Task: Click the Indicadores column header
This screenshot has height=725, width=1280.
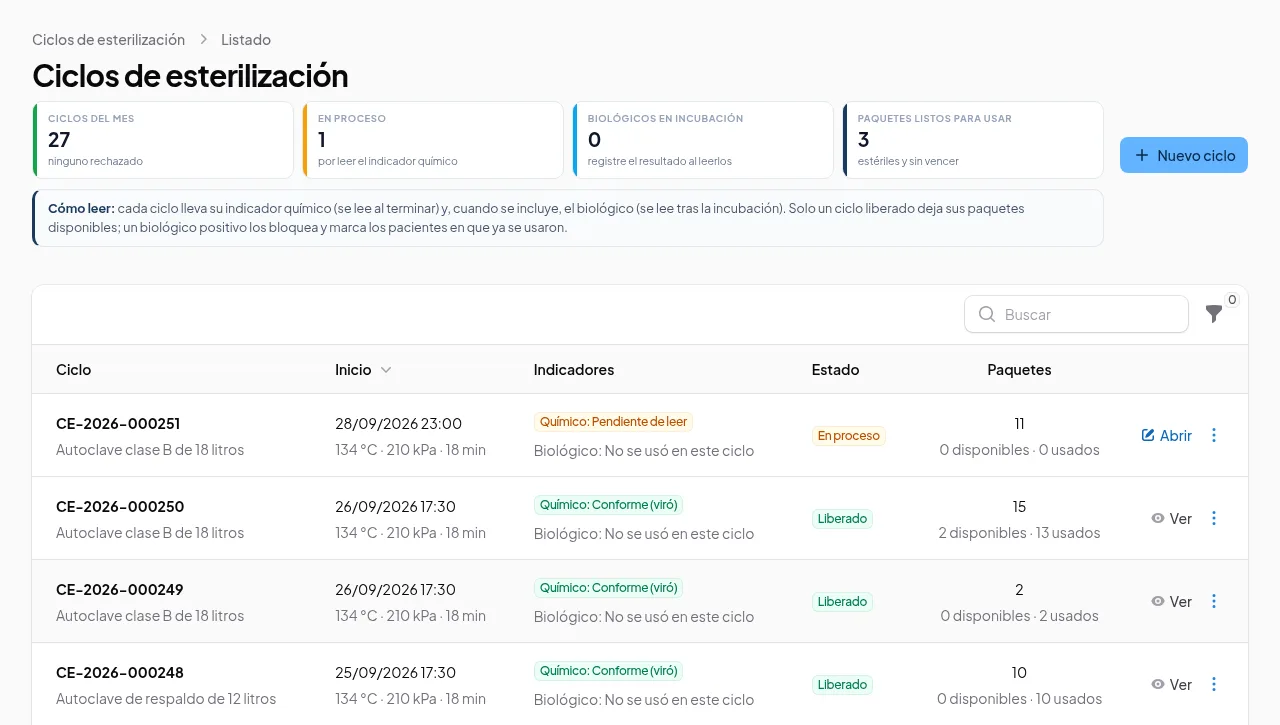Action: pyautogui.click(x=574, y=370)
